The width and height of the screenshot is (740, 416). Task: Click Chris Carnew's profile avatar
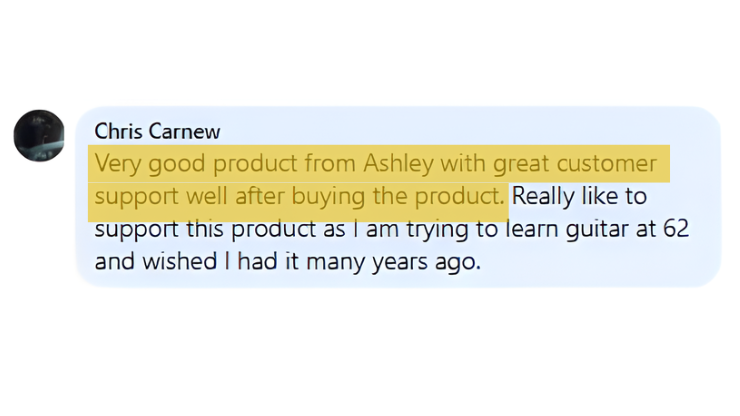39,135
